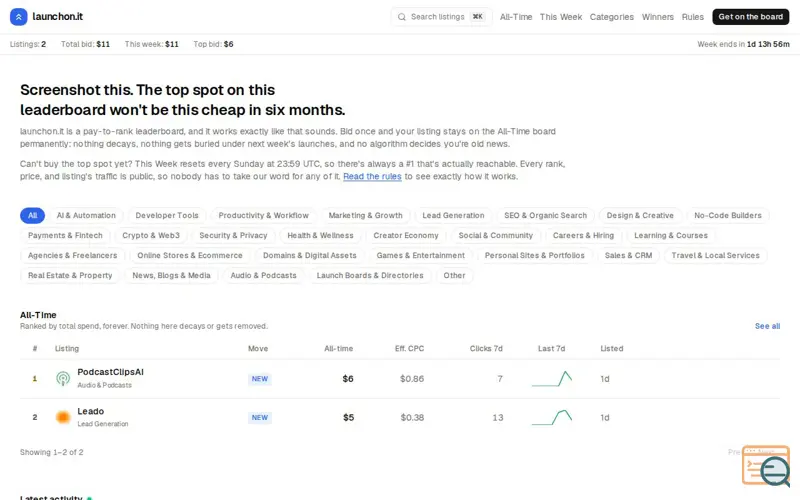Filter by No-Code Builders

[728, 215]
